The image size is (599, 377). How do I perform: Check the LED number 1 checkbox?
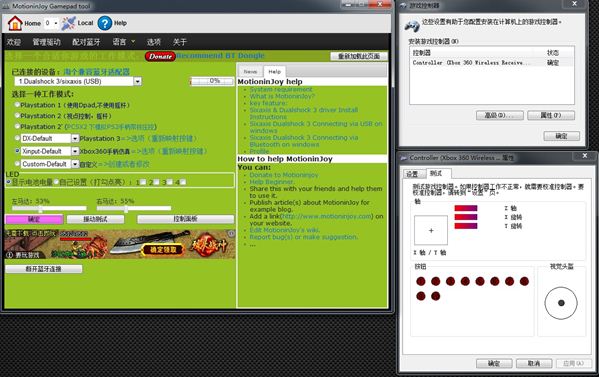point(143,182)
